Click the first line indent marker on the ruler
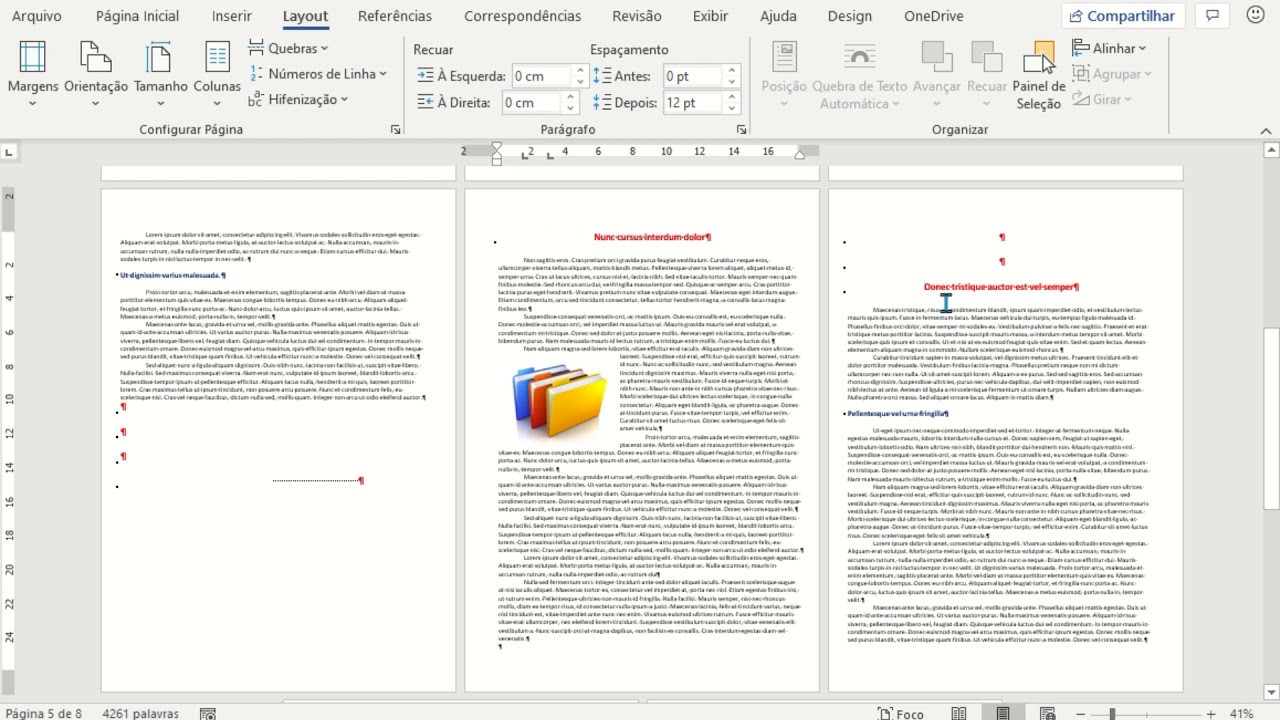1280x720 pixels. point(497,147)
